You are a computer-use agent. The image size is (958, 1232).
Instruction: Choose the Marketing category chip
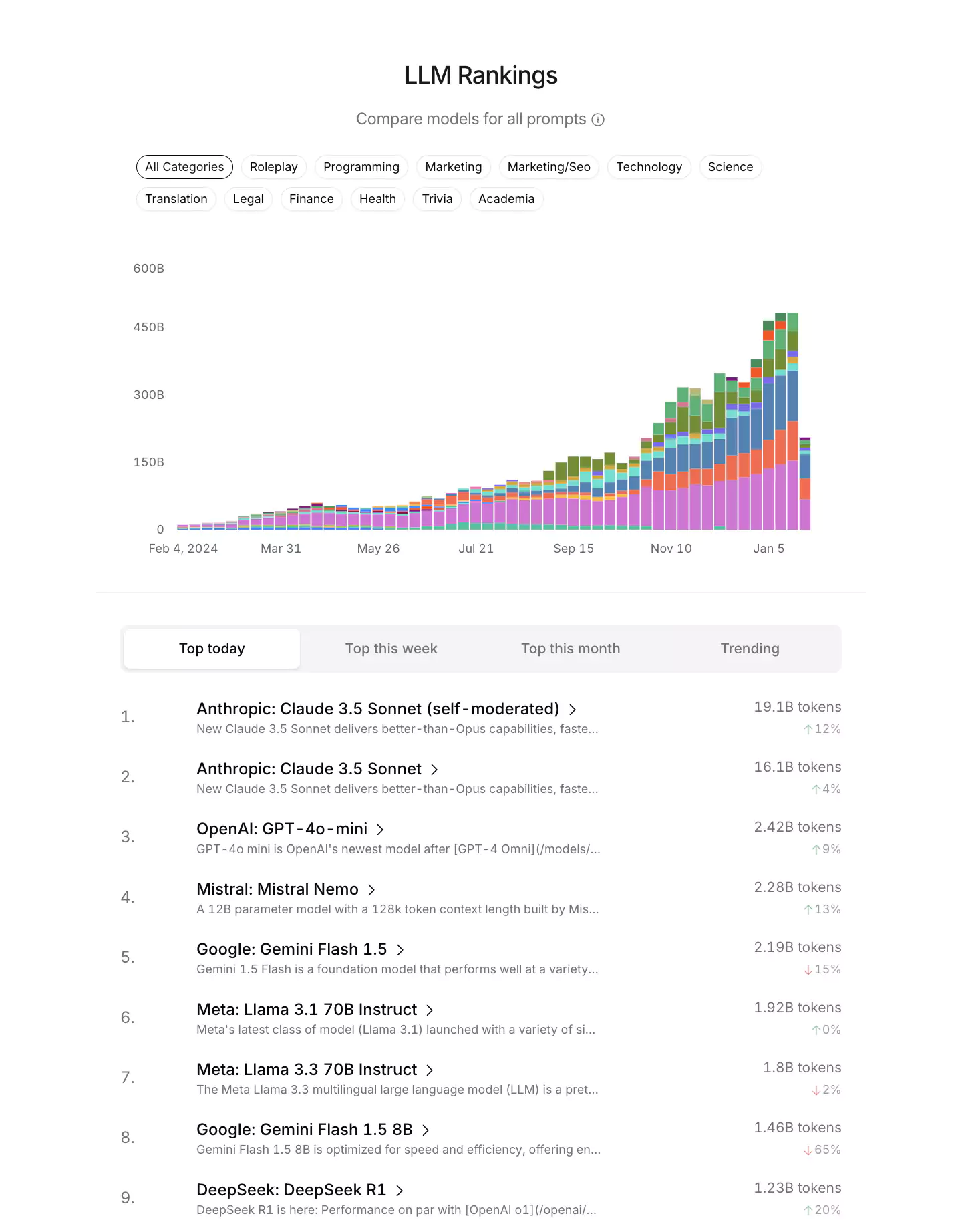click(x=454, y=167)
